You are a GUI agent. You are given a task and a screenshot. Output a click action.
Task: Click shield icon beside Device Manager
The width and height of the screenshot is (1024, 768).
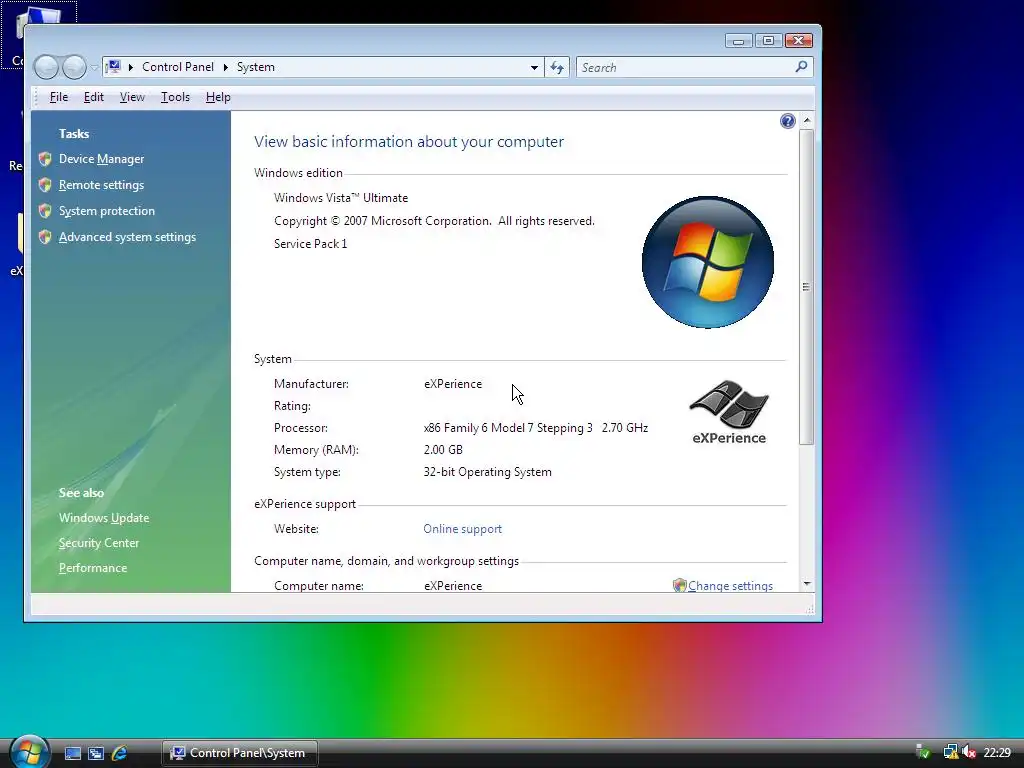pyautogui.click(x=45, y=159)
